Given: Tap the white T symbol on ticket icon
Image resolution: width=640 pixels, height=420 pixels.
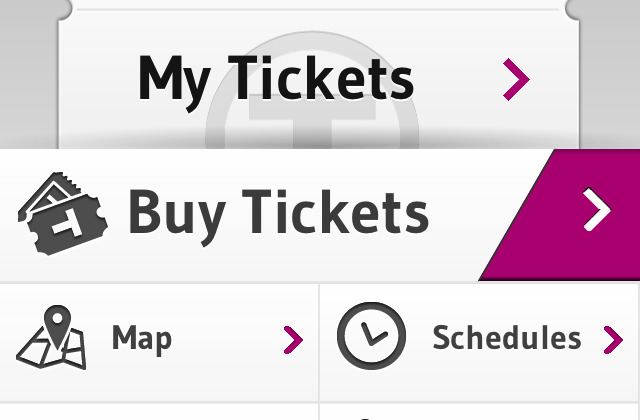Looking at the screenshot, I should (x=69, y=224).
